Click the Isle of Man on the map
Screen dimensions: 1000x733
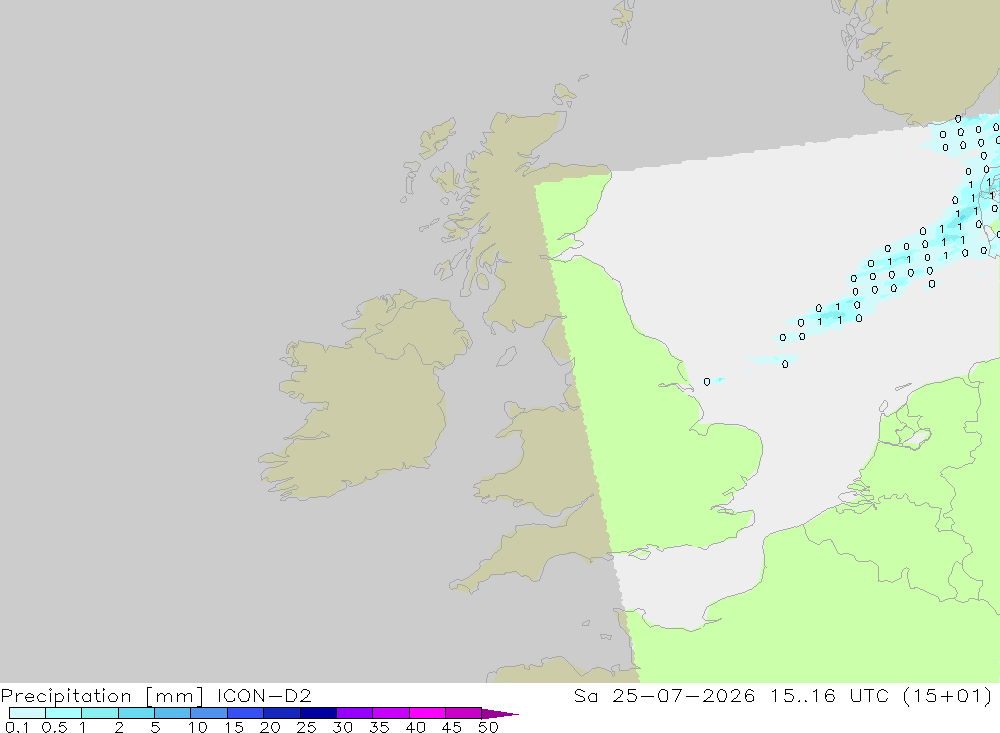click(506, 356)
